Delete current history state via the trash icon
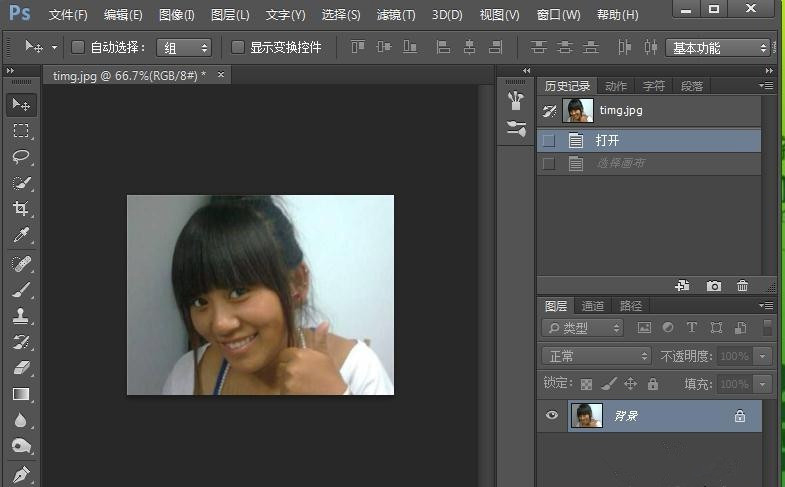The height and width of the screenshot is (487, 785). tap(742, 286)
